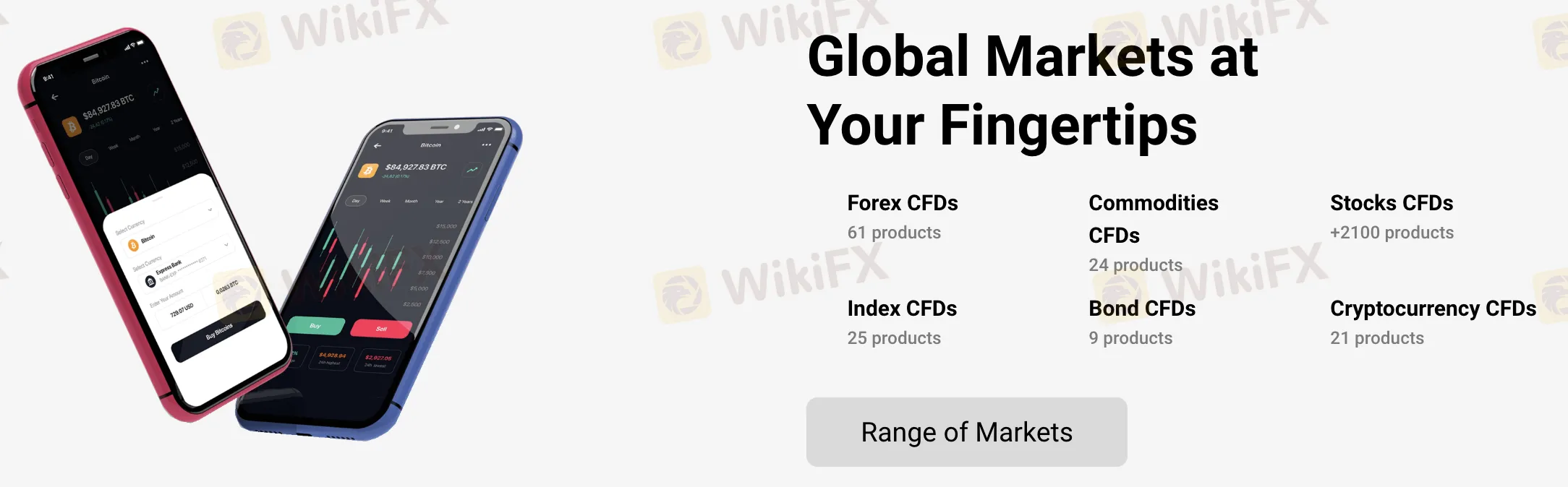Expand the Express Bank dropdown chevron
The image size is (1568, 487).
(x=226, y=245)
